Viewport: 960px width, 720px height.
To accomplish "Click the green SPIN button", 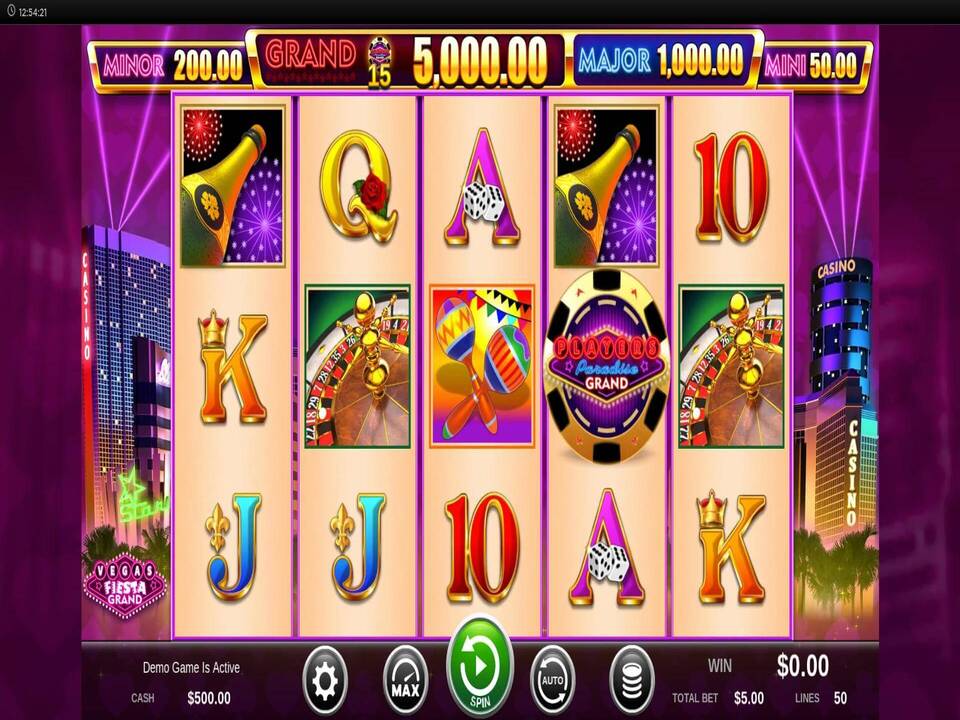I will pyautogui.click(x=480, y=668).
